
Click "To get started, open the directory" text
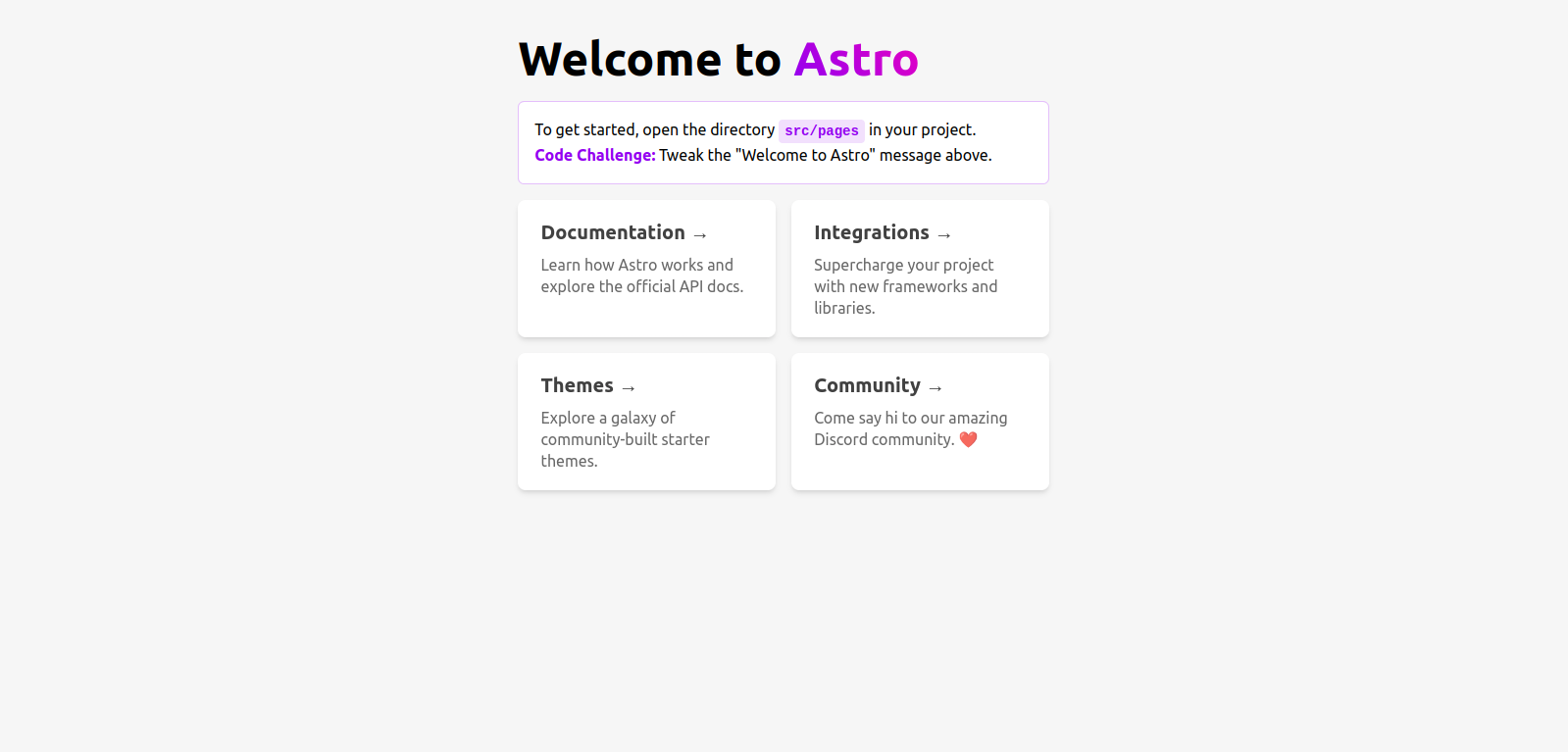tap(655, 129)
